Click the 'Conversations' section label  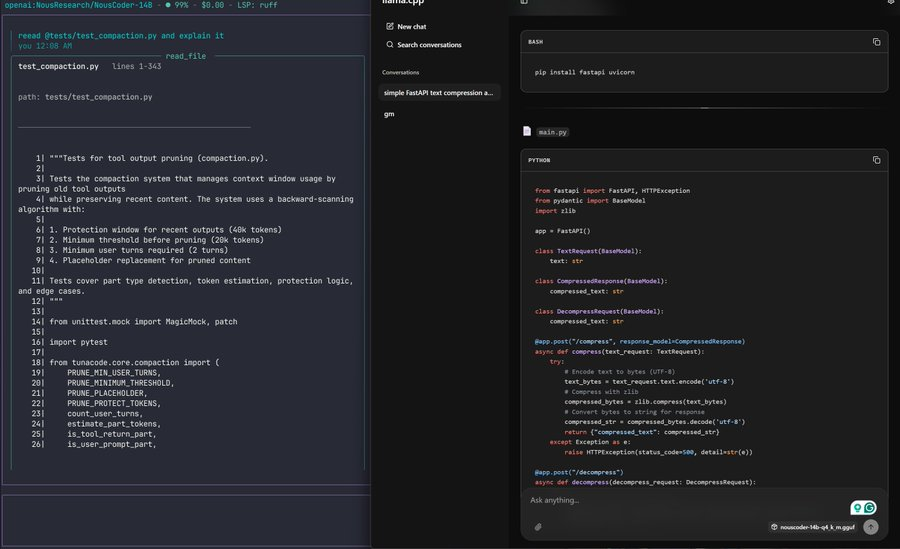click(400, 72)
